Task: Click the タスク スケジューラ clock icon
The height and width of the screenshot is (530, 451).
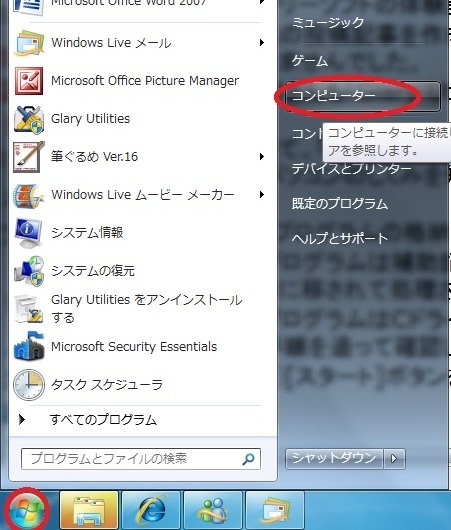Action: [29, 385]
